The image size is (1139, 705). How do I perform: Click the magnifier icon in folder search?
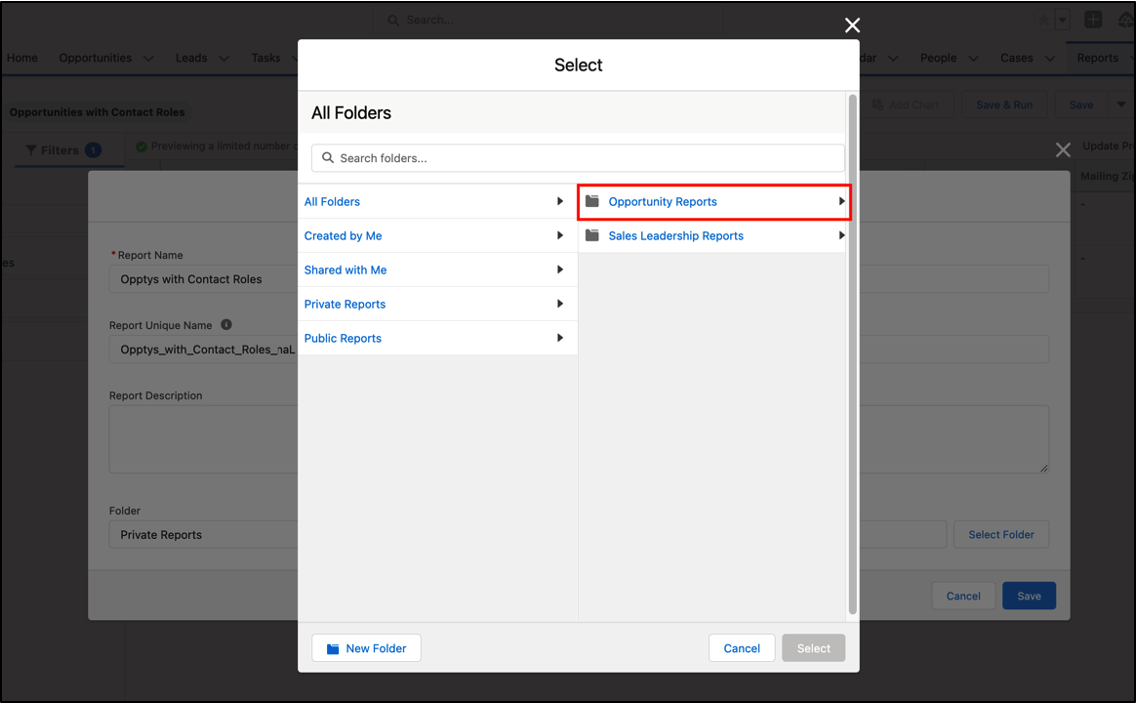click(328, 158)
